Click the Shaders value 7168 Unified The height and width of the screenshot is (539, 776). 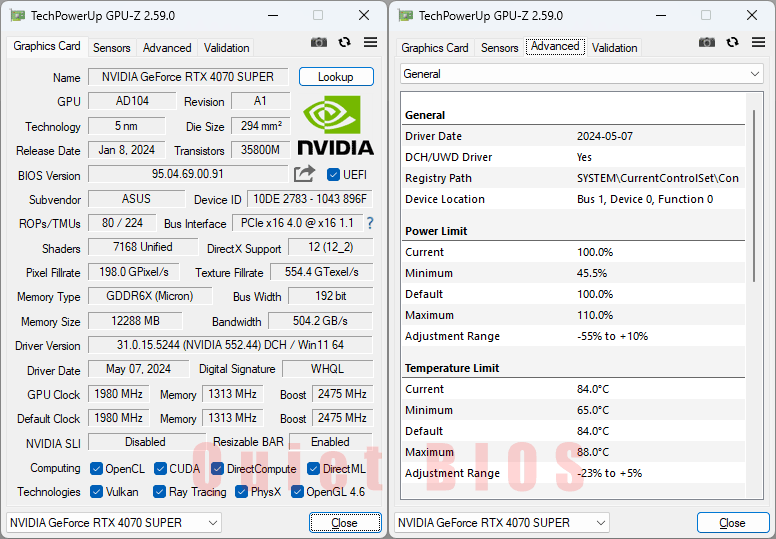pos(143,247)
